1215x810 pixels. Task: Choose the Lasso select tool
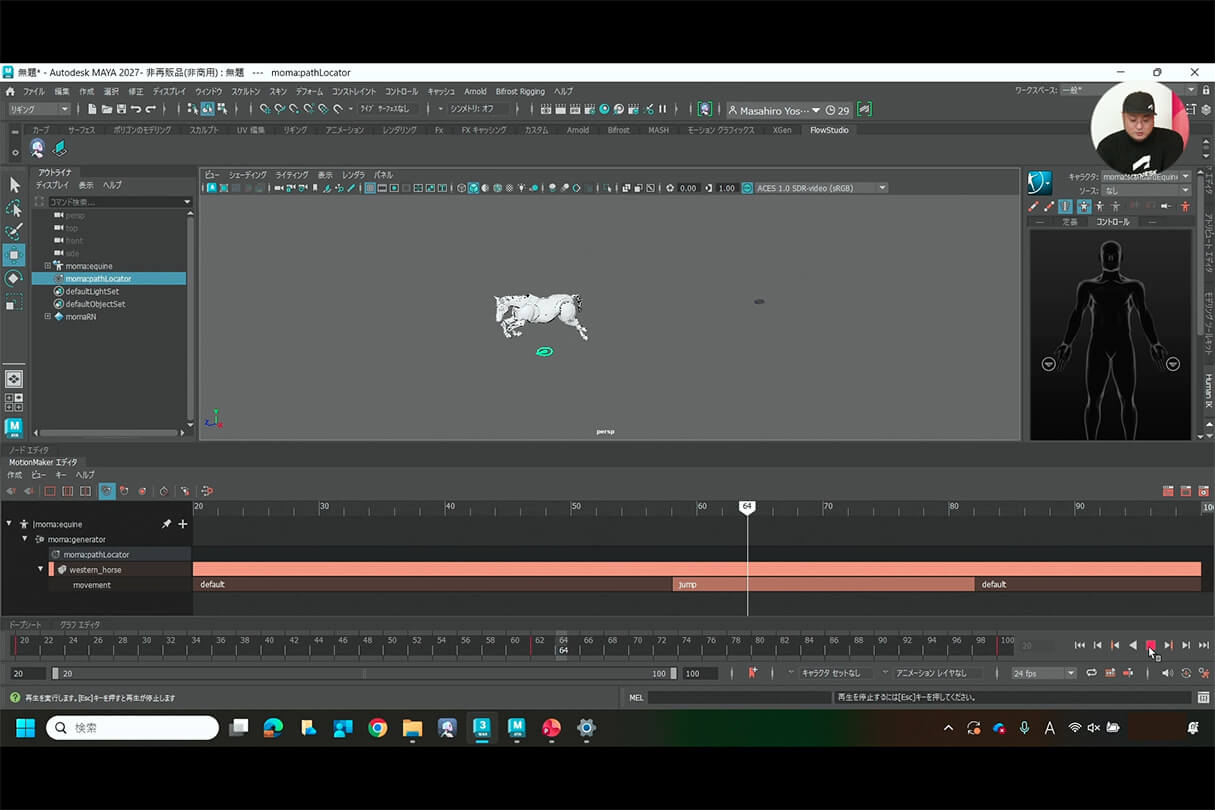tap(14, 208)
